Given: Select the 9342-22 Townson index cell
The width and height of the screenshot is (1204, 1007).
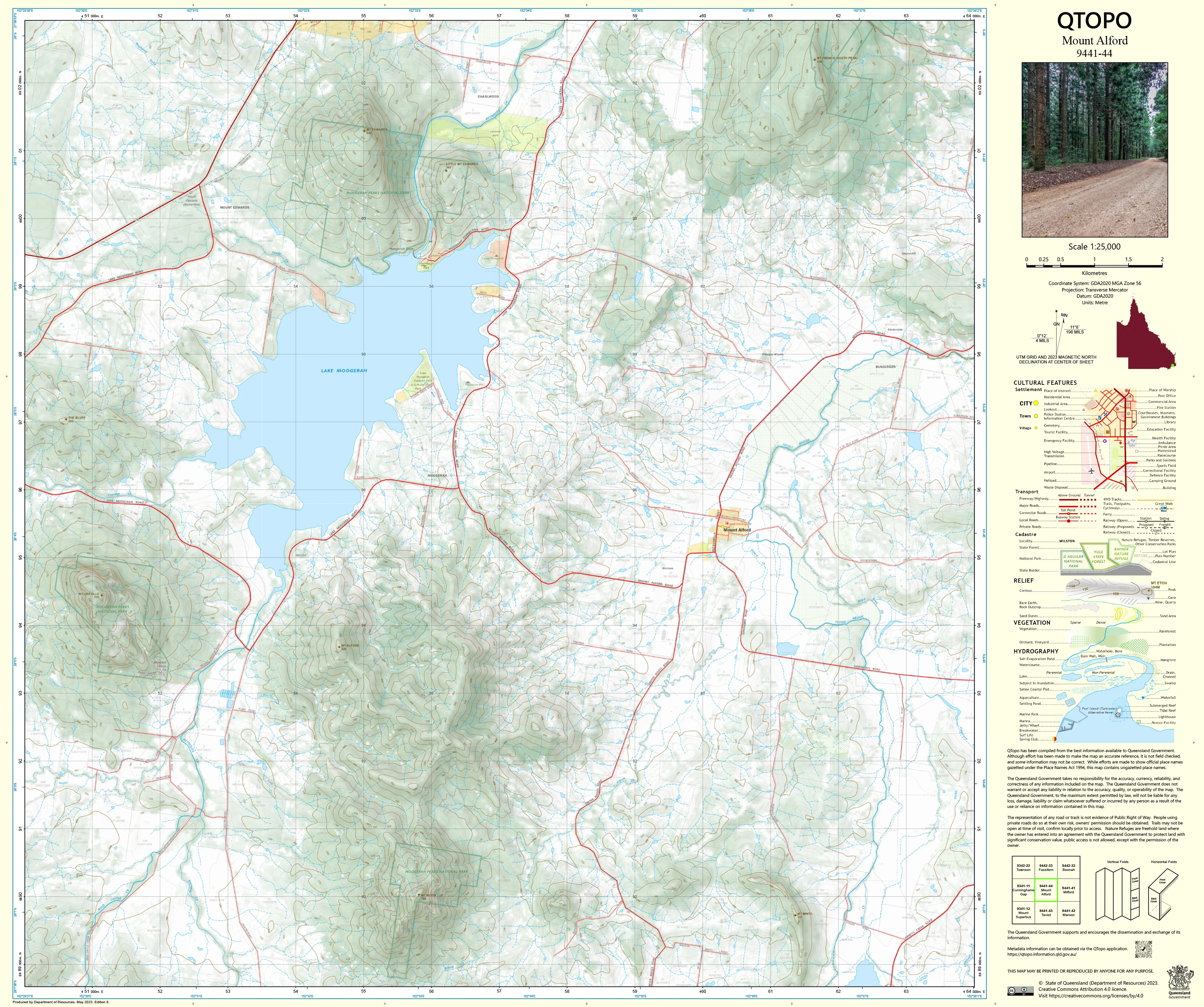Looking at the screenshot, I should point(1023,868).
